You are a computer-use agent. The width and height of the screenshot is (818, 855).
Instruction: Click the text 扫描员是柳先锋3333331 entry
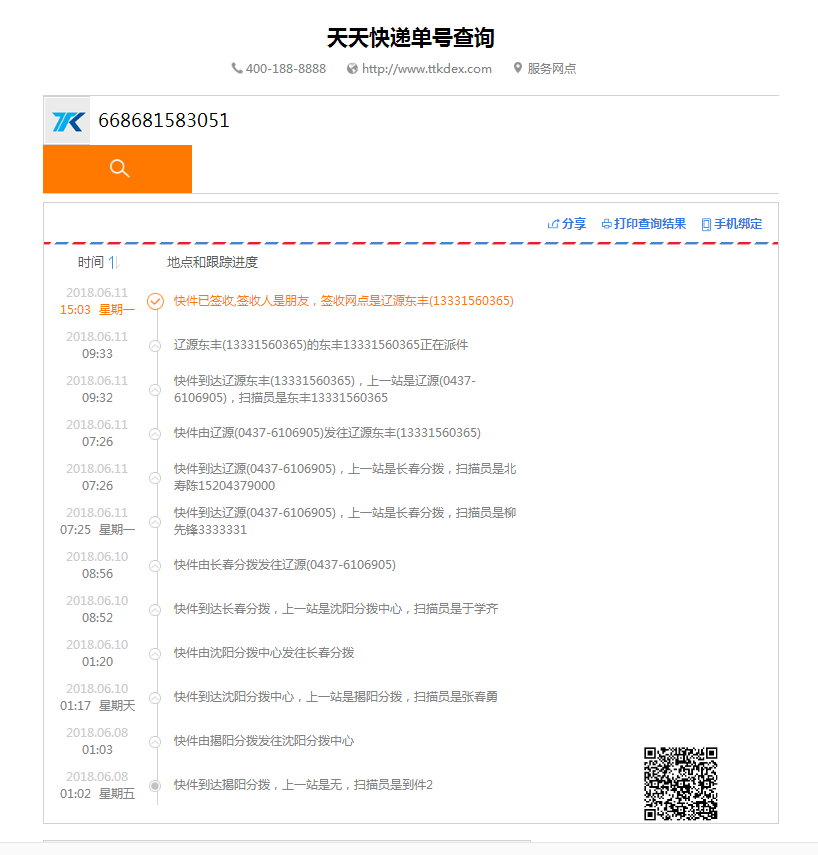(345, 521)
